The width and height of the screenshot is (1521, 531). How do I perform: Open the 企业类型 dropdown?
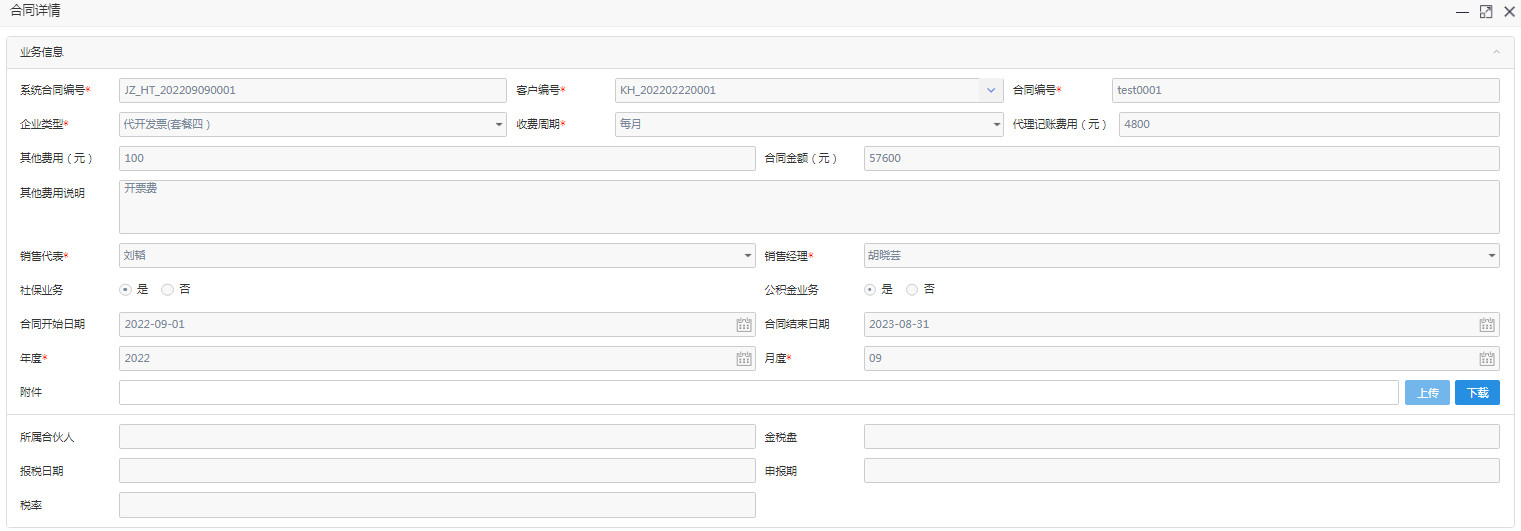[x=312, y=125]
